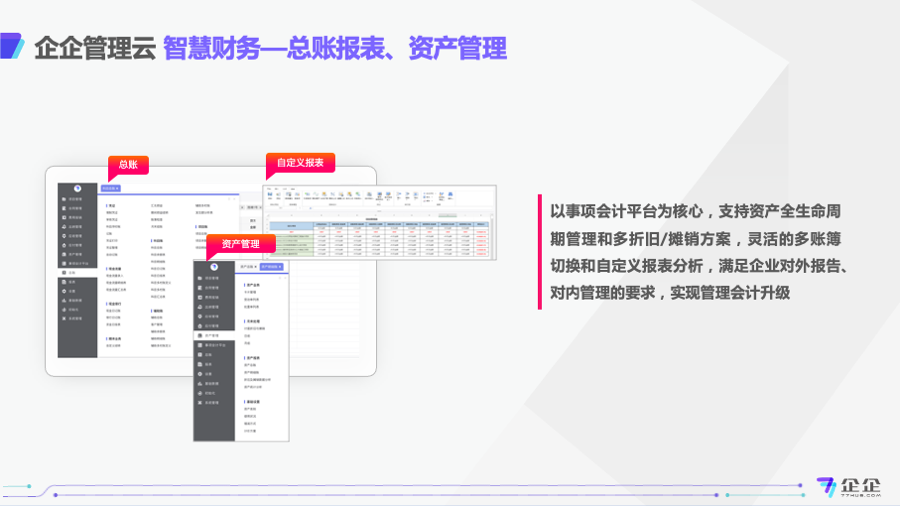Click the round logo atop the front asset panel sidebar
900x506 pixels.
pos(213,266)
